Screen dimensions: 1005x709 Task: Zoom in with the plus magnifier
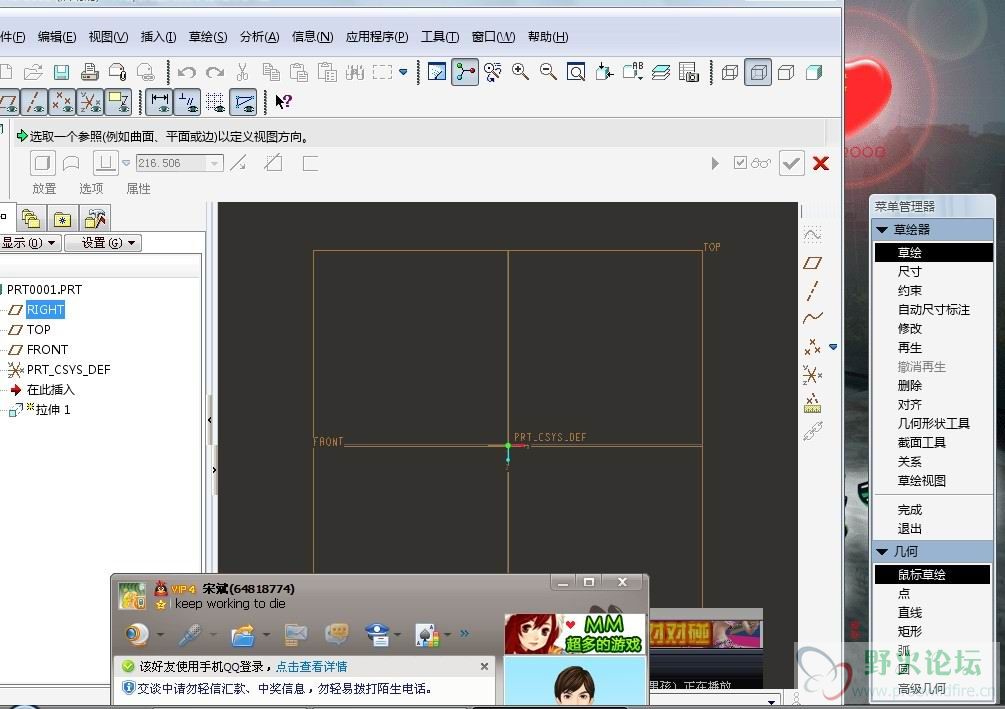tap(520, 72)
